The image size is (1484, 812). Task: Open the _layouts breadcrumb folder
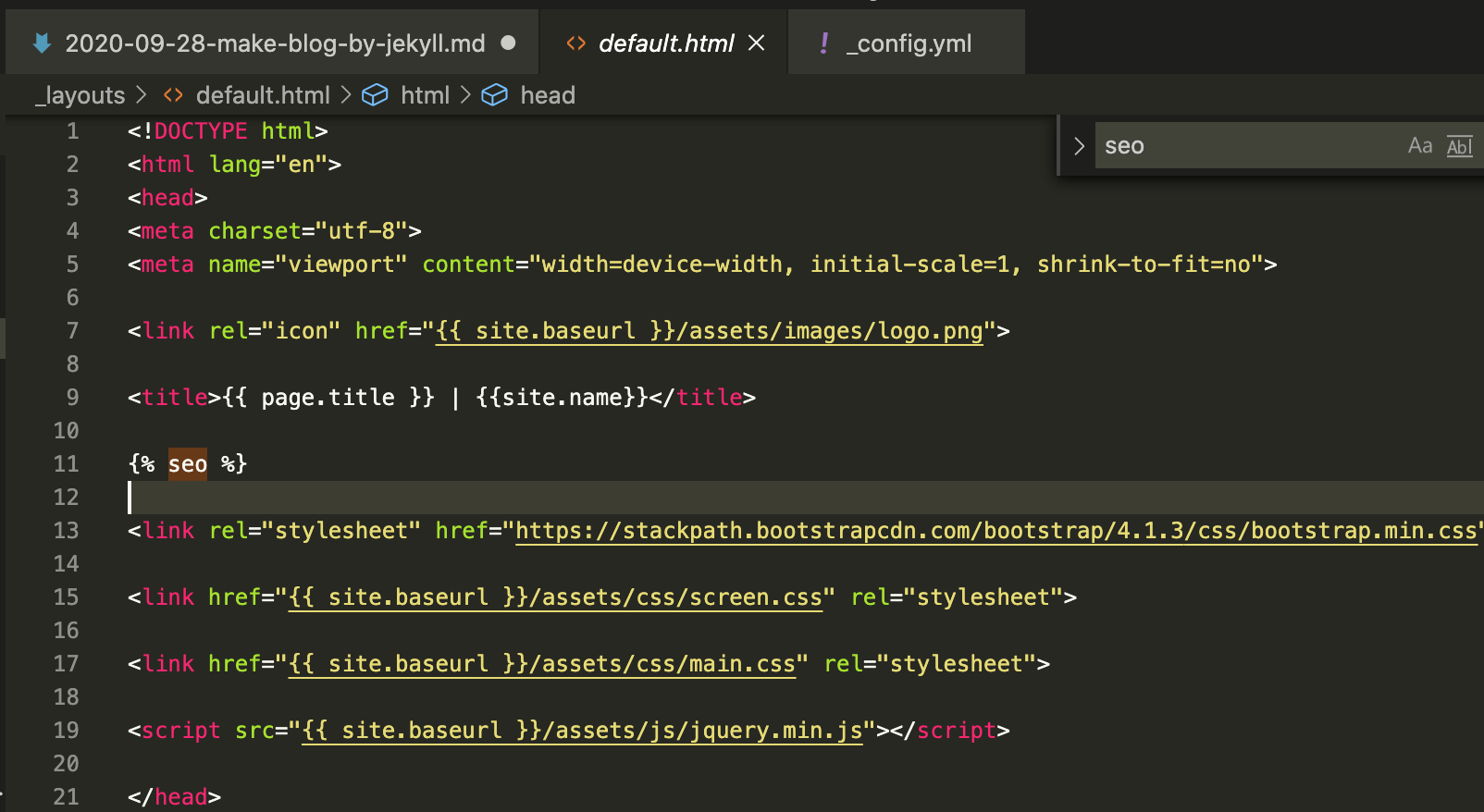pyautogui.click(x=80, y=95)
